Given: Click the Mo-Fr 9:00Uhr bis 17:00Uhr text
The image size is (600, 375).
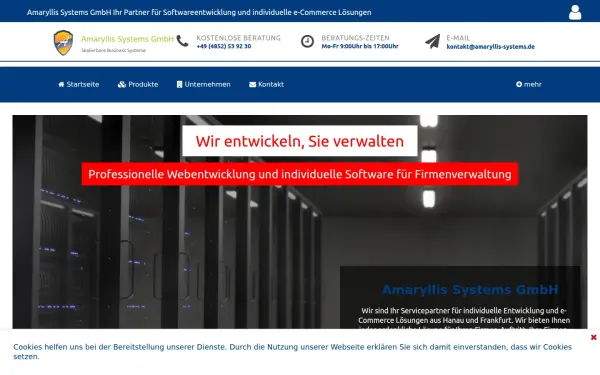Looking at the screenshot, I should [360, 46].
